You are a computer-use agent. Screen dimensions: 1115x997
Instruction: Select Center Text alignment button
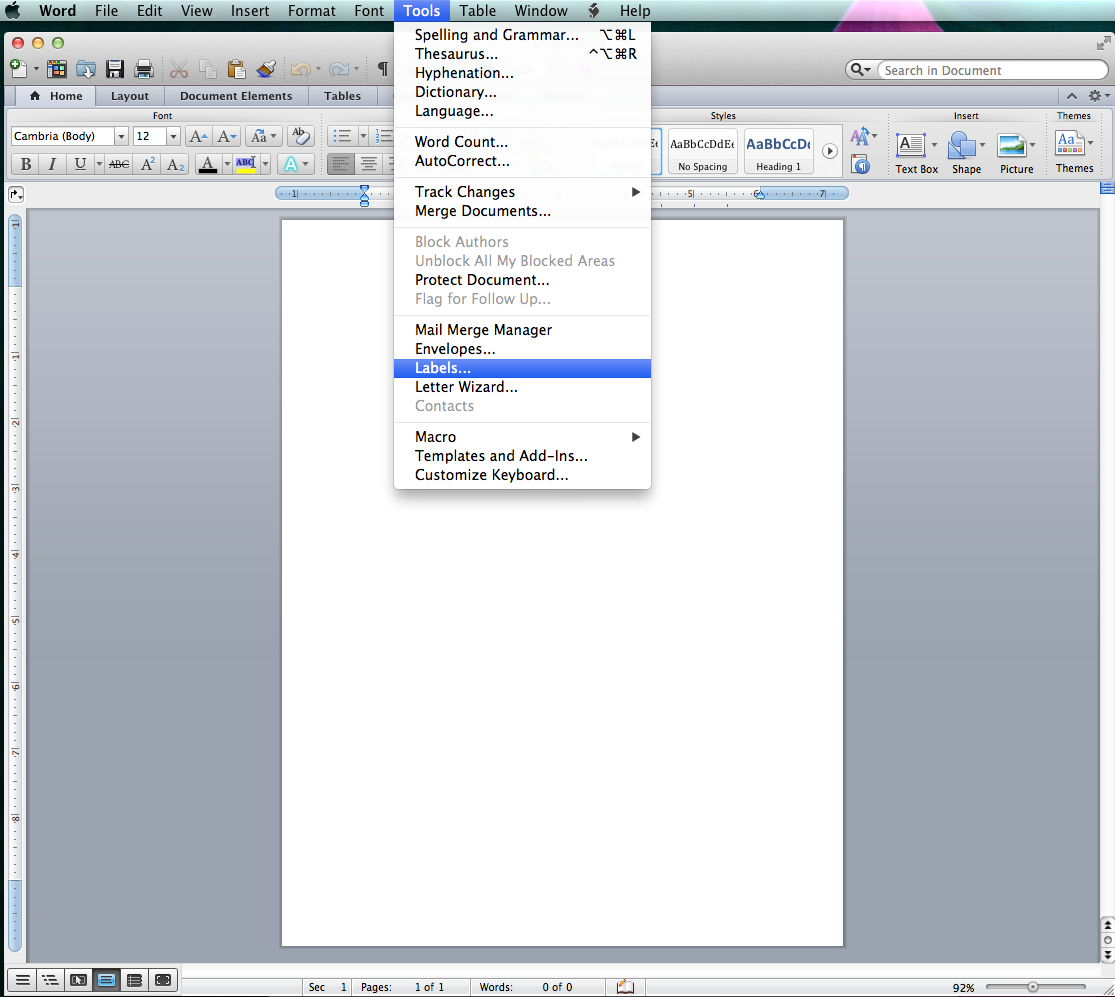pyautogui.click(x=368, y=164)
